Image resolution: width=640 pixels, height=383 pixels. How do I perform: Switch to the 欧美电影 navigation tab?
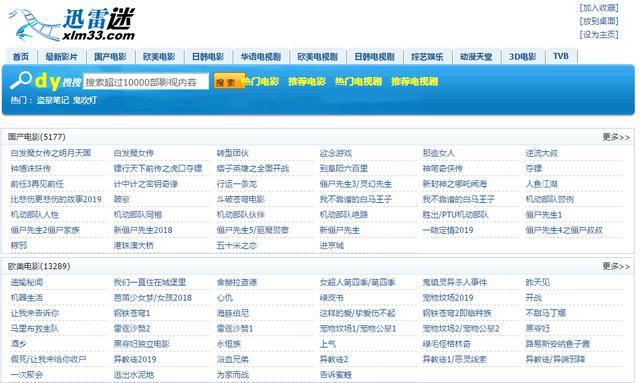pos(159,57)
